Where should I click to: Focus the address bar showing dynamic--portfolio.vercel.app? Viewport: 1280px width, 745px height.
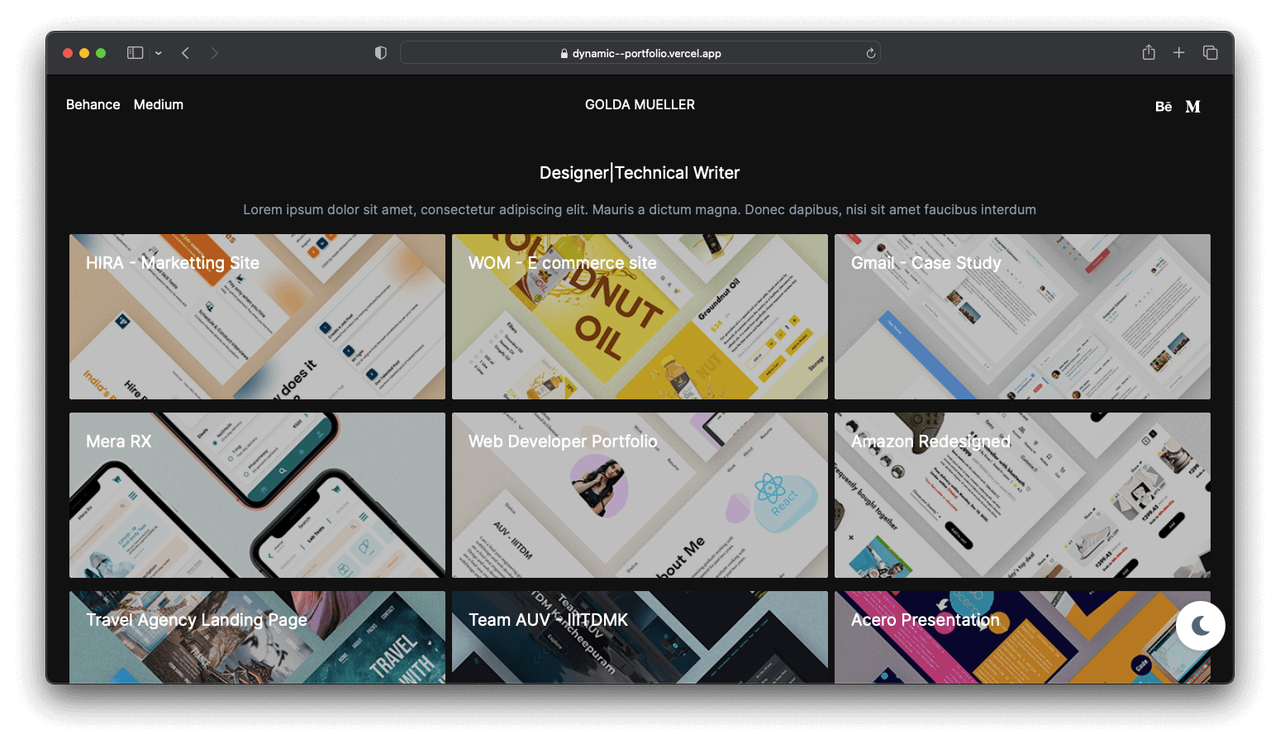coord(640,53)
